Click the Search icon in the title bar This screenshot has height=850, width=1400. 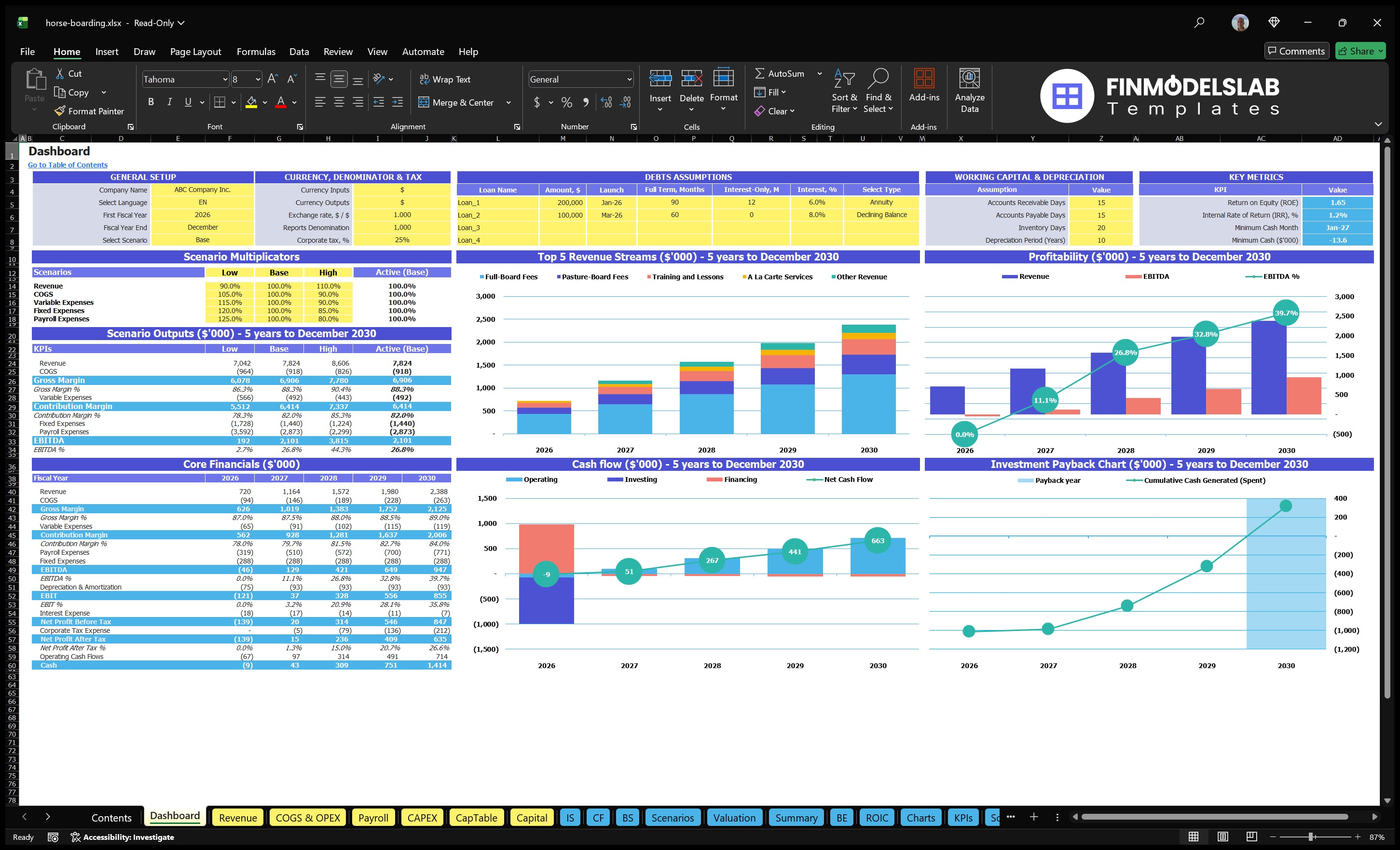[x=1199, y=23]
